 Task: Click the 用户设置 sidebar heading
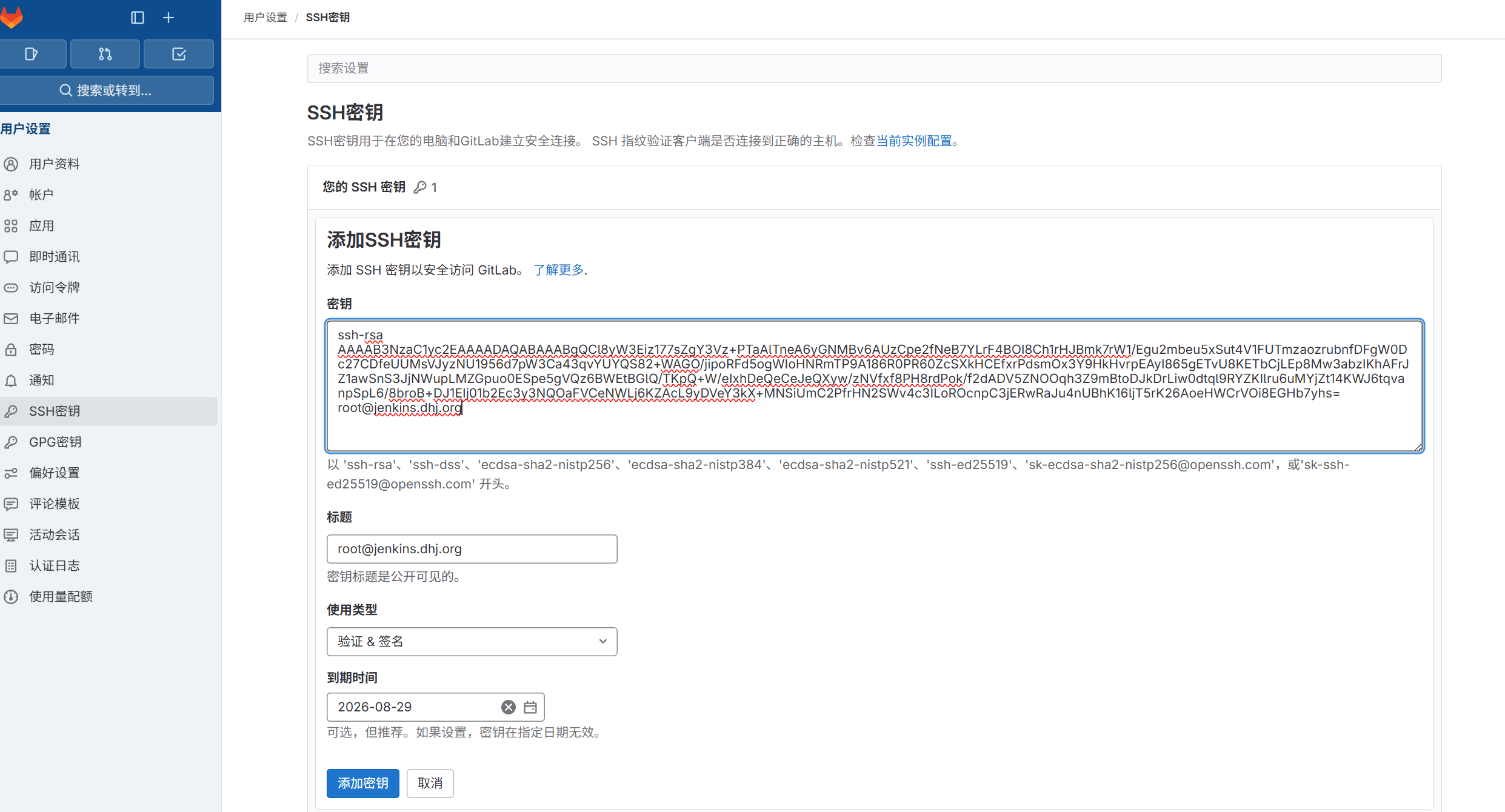coord(25,128)
